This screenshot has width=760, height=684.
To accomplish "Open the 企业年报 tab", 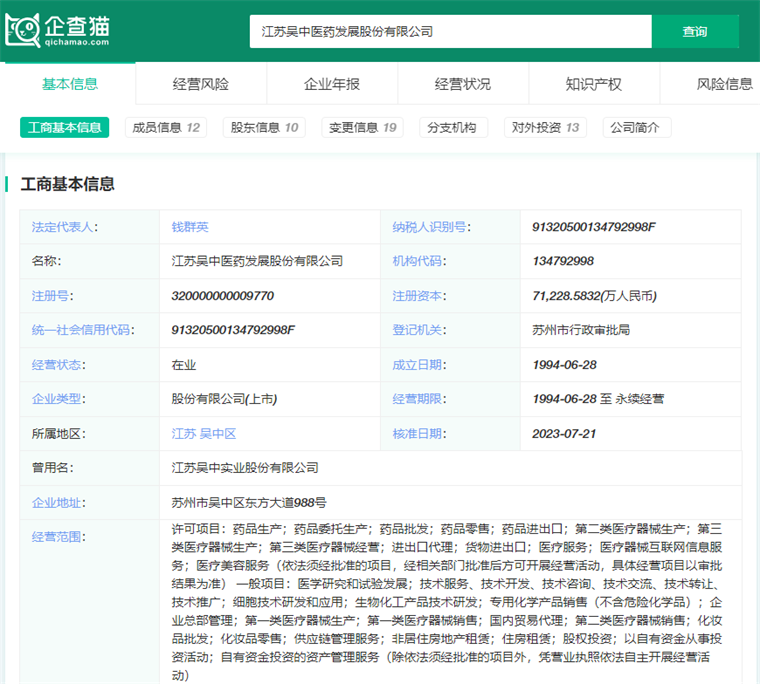I will tap(332, 84).
